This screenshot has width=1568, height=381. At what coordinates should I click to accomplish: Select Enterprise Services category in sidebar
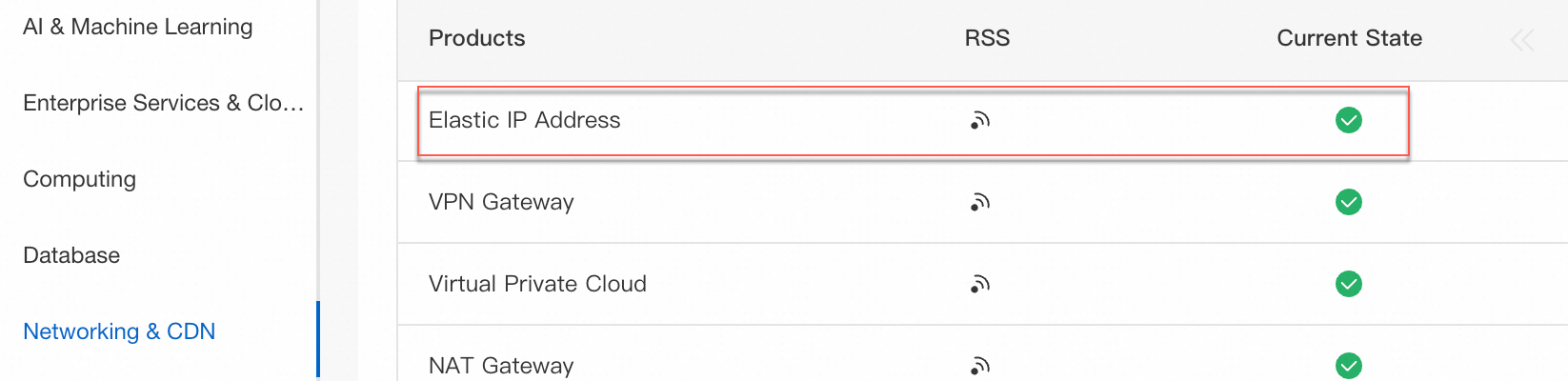[x=163, y=103]
